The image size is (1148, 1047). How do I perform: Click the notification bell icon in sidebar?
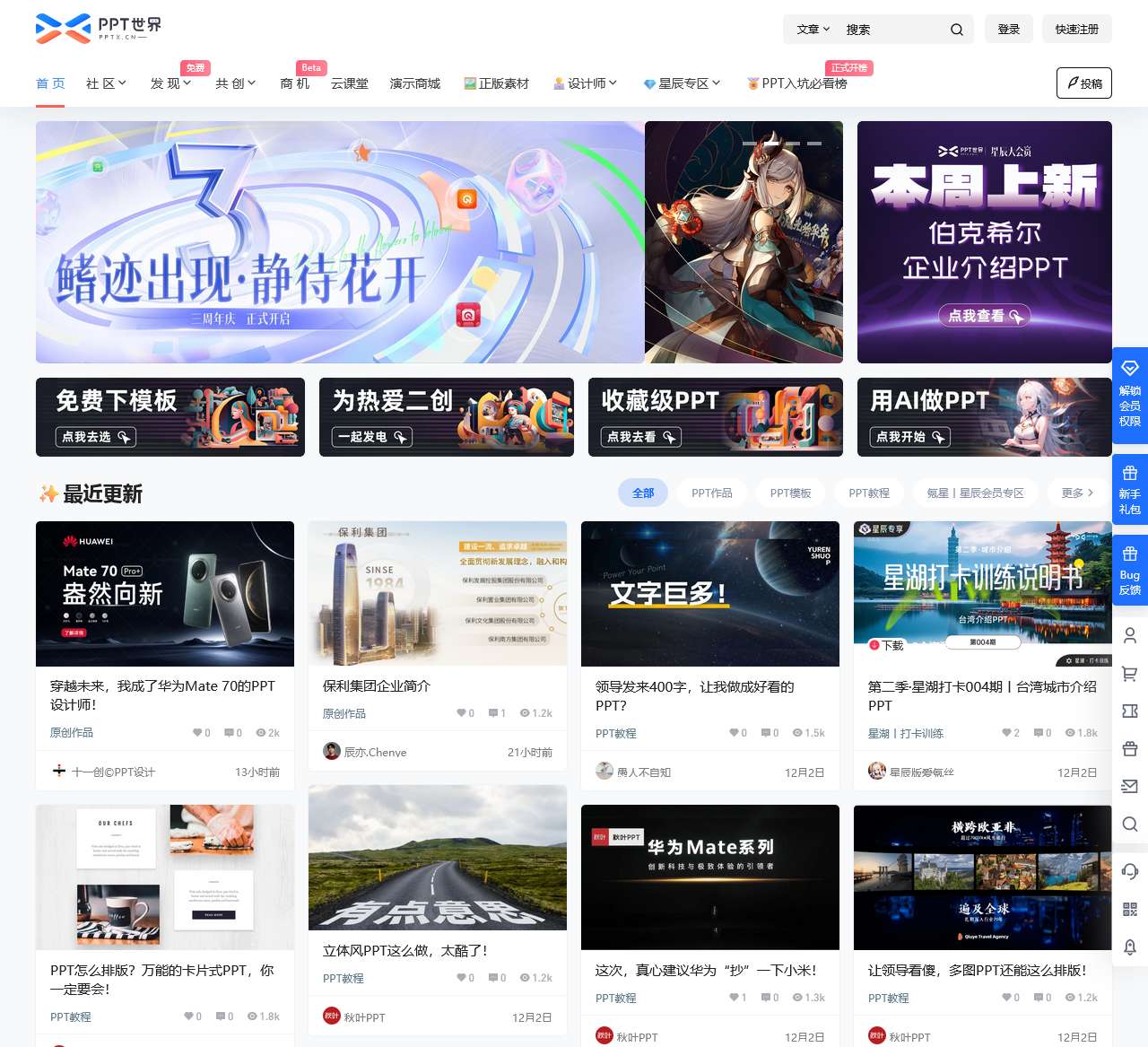[1130, 947]
